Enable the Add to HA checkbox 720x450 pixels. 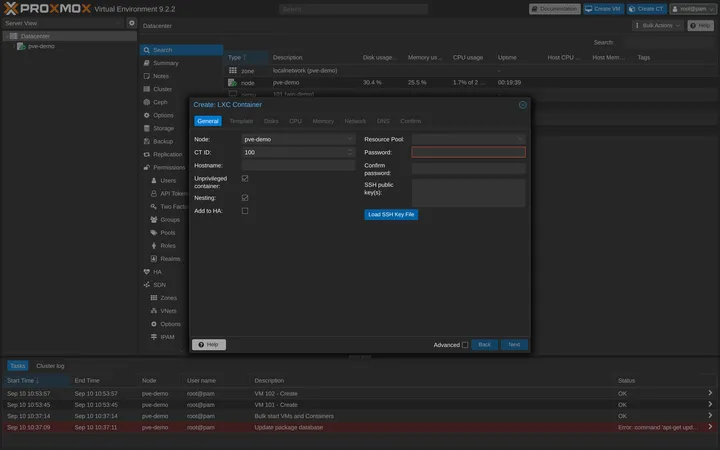coord(245,211)
